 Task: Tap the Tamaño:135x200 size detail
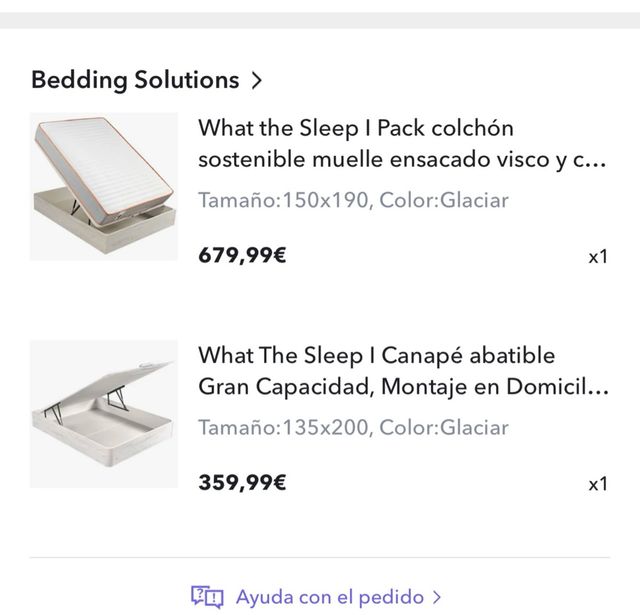284,427
